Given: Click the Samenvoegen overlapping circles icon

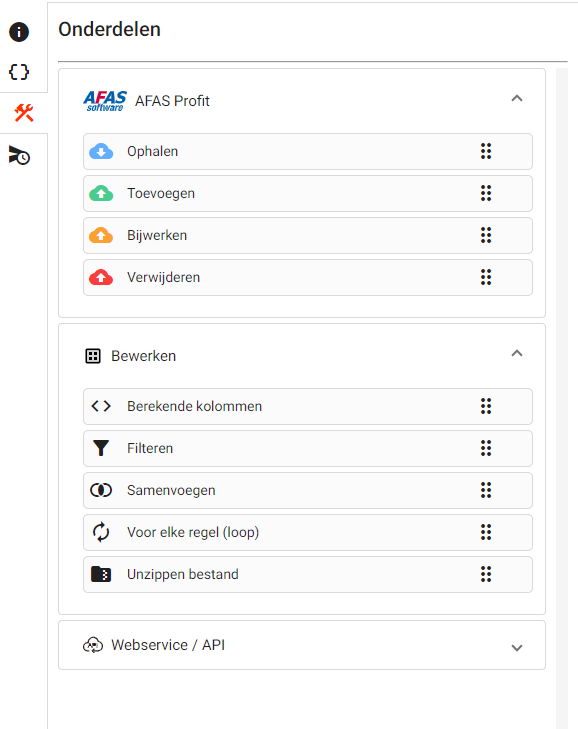Looking at the screenshot, I should pos(101,490).
